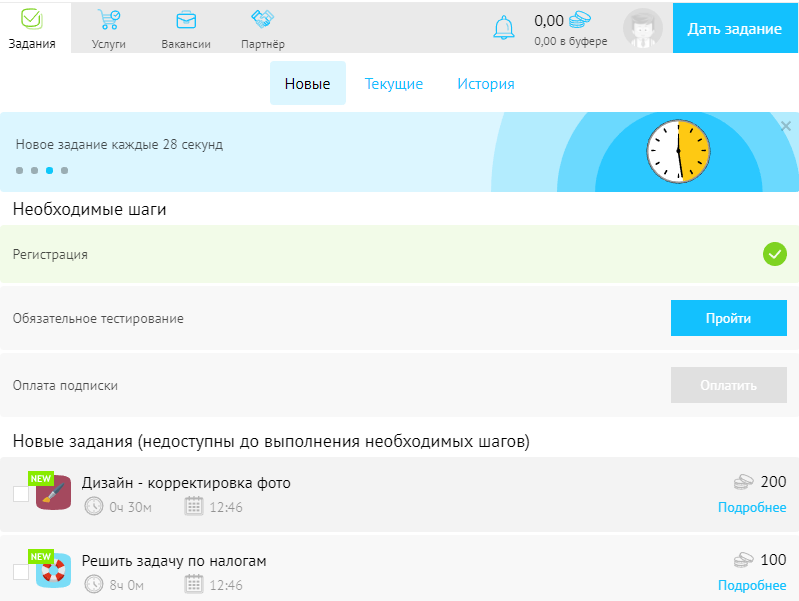Click the Дать задание button
The height and width of the screenshot is (601, 799).
click(735, 28)
